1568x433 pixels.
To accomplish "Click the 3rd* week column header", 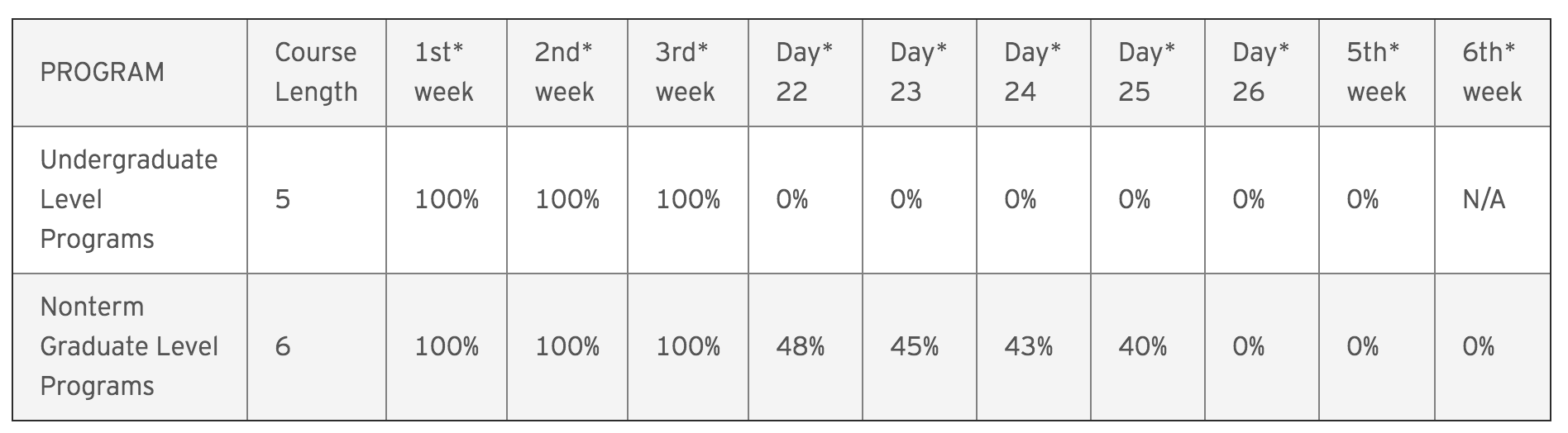I will coord(688,73).
